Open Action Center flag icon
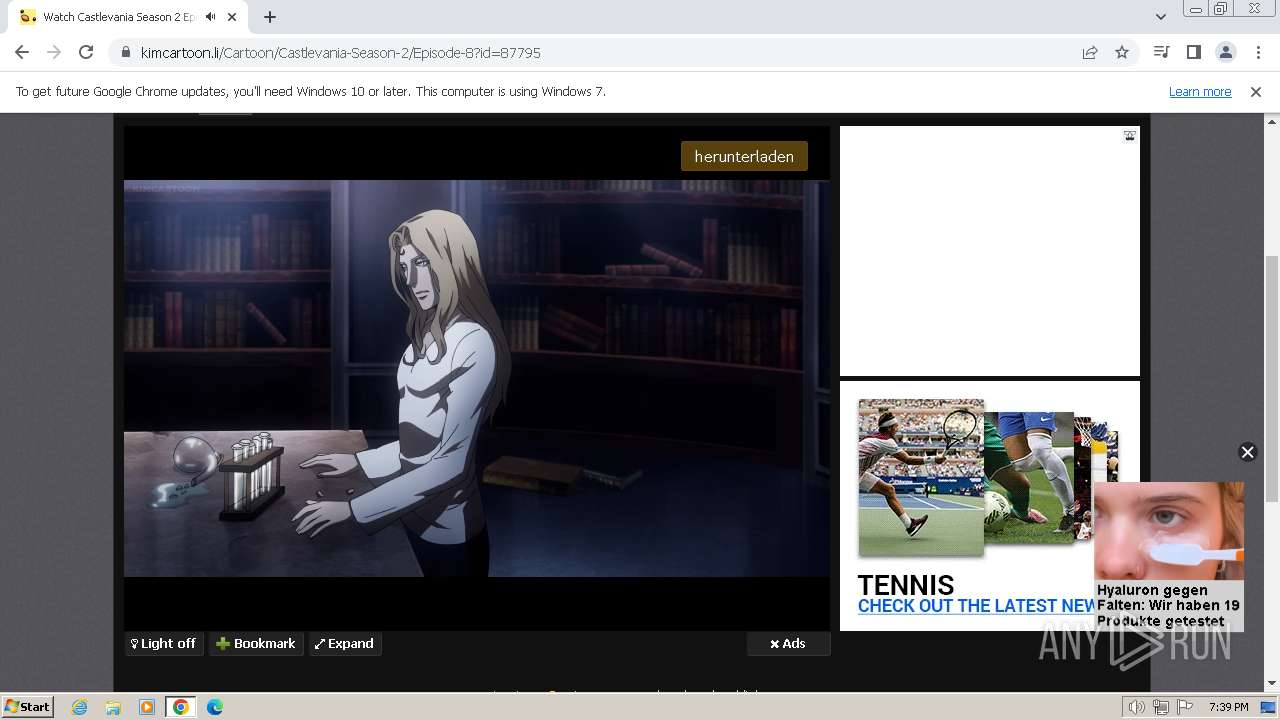The height and width of the screenshot is (720, 1280). [1185, 707]
